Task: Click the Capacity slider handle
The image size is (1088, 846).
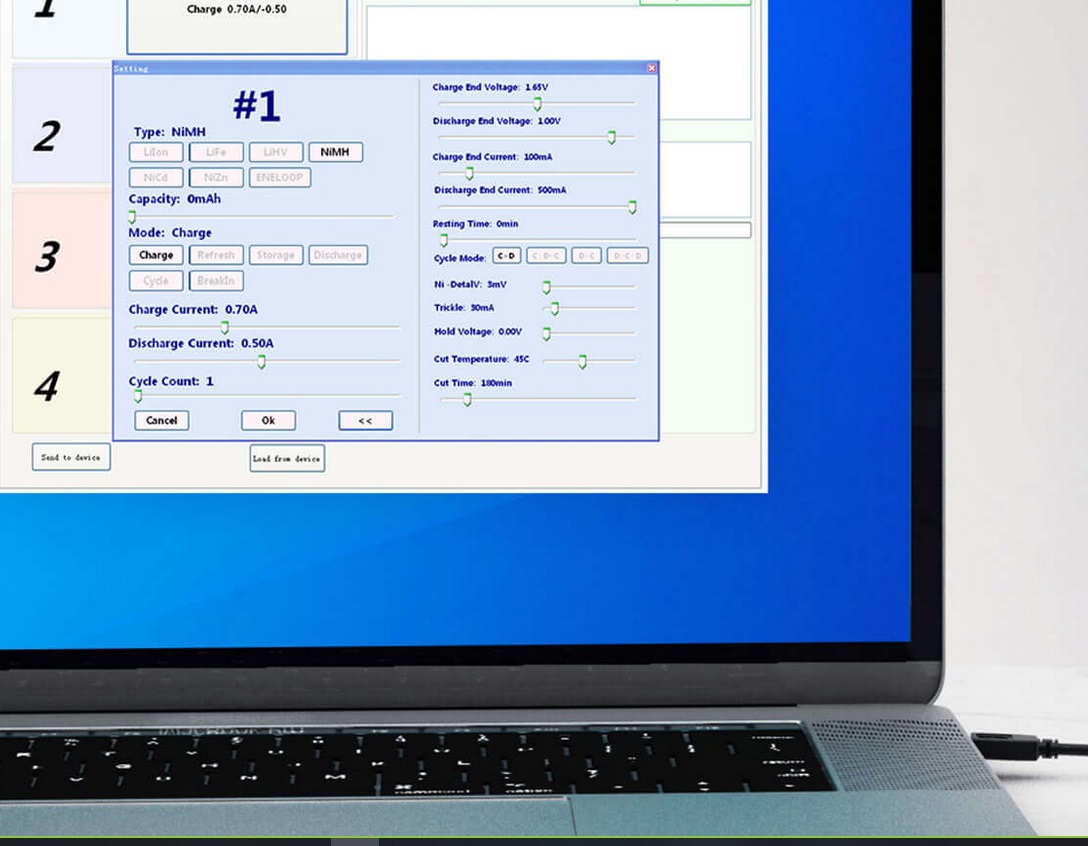Action: point(131,216)
